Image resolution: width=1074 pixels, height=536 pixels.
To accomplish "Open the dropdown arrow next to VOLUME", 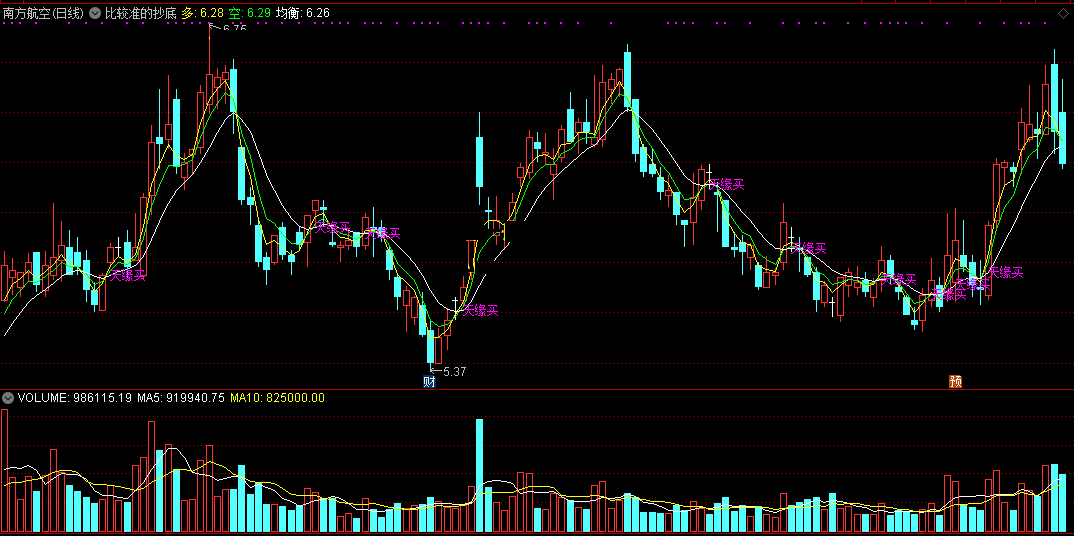I will [x=8, y=397].
